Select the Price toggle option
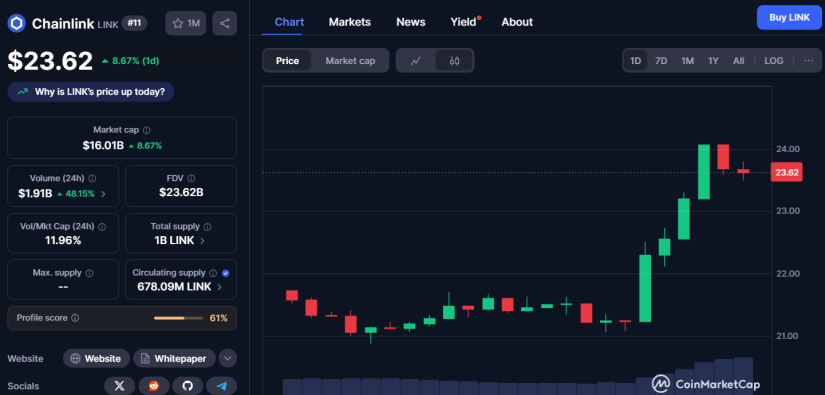 (x=287, y=61)
